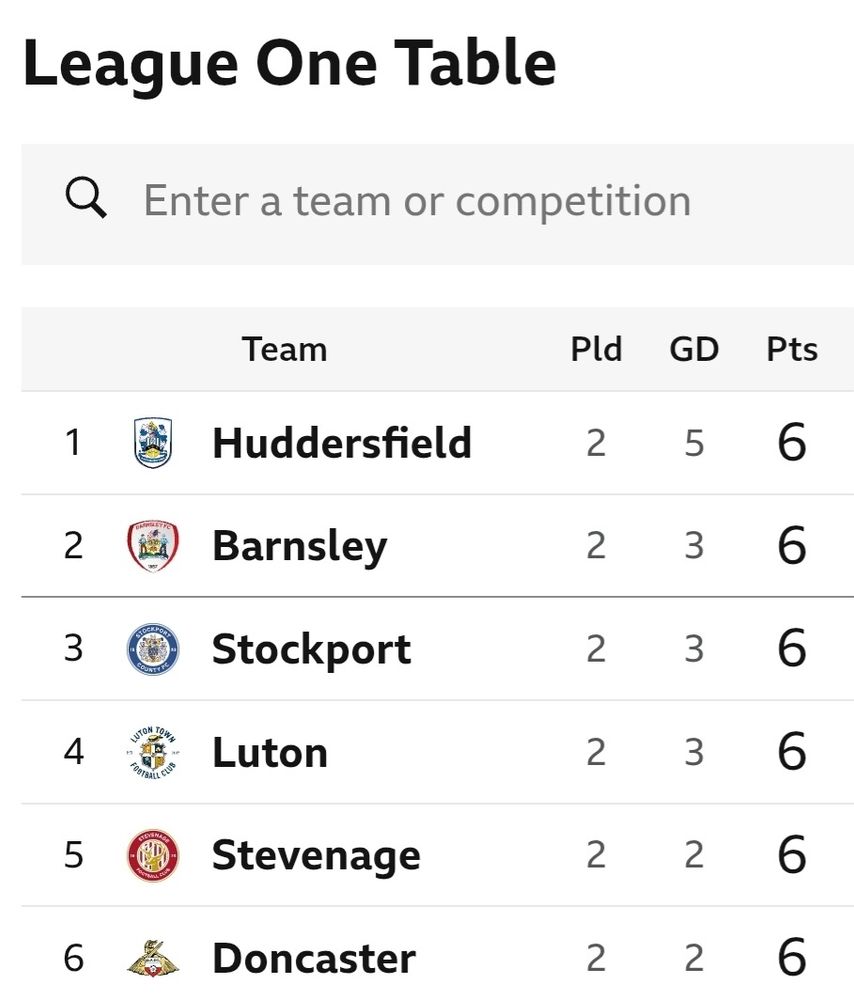The image size is (854, 1000).
Task: Select the Stockport County crest
Action: click(153, 649)
